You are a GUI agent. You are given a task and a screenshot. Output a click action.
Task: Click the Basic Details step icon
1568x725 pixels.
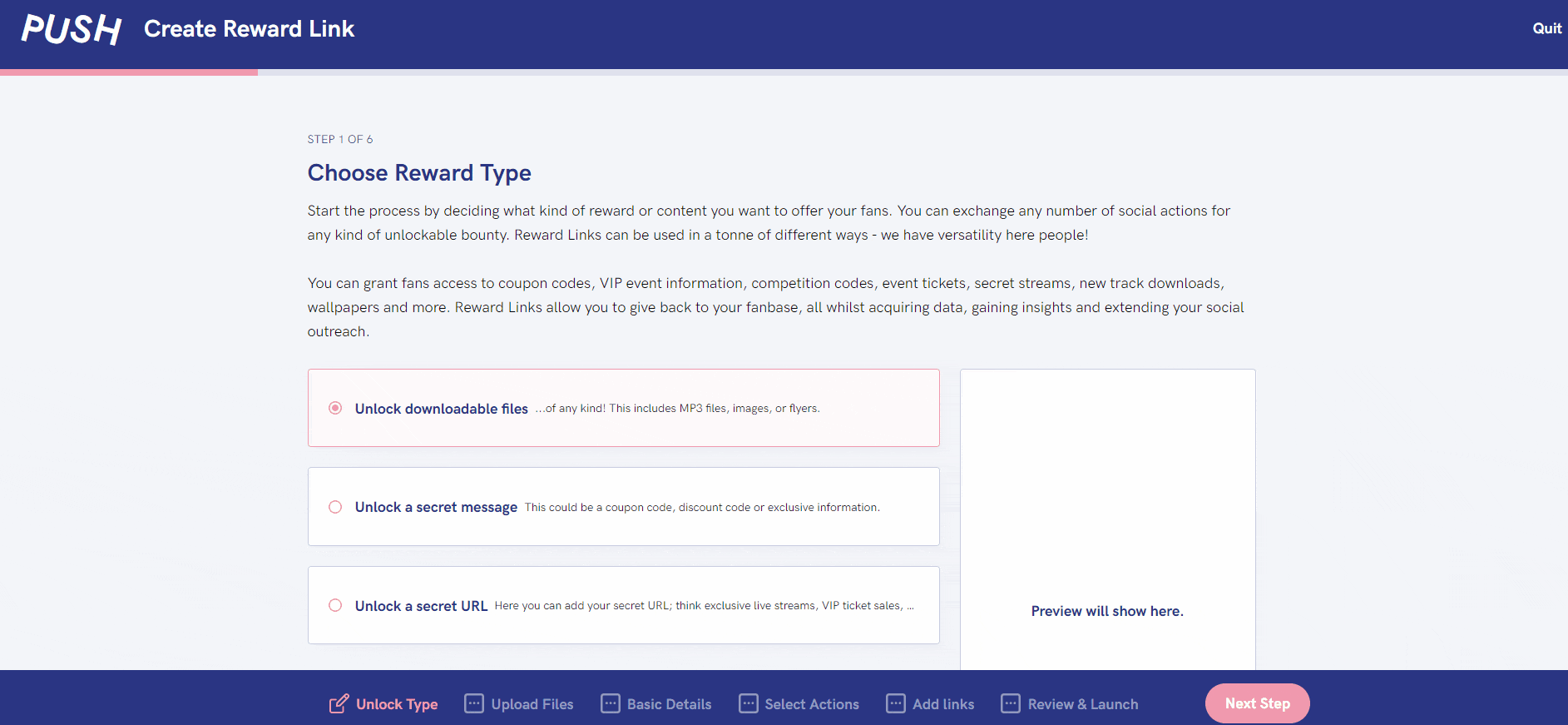(611, 703)
